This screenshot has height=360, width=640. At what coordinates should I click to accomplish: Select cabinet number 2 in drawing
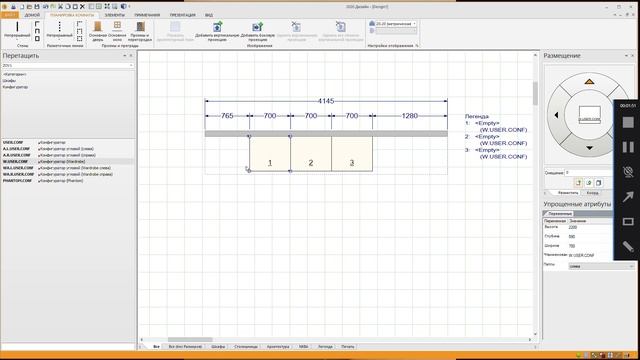click(x=311, y=153)
